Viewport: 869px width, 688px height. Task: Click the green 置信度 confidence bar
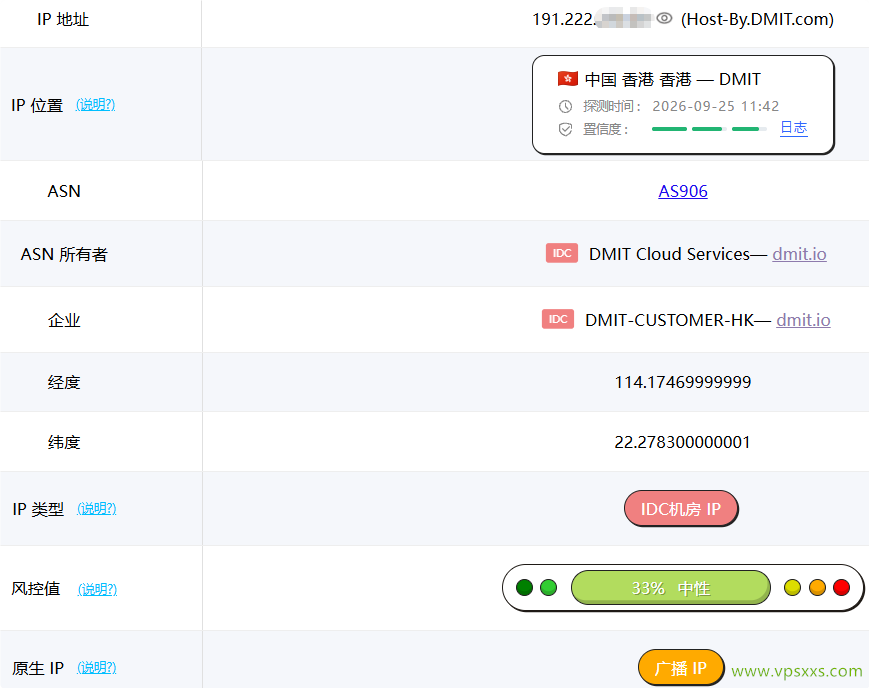click(x=709, y=129)
